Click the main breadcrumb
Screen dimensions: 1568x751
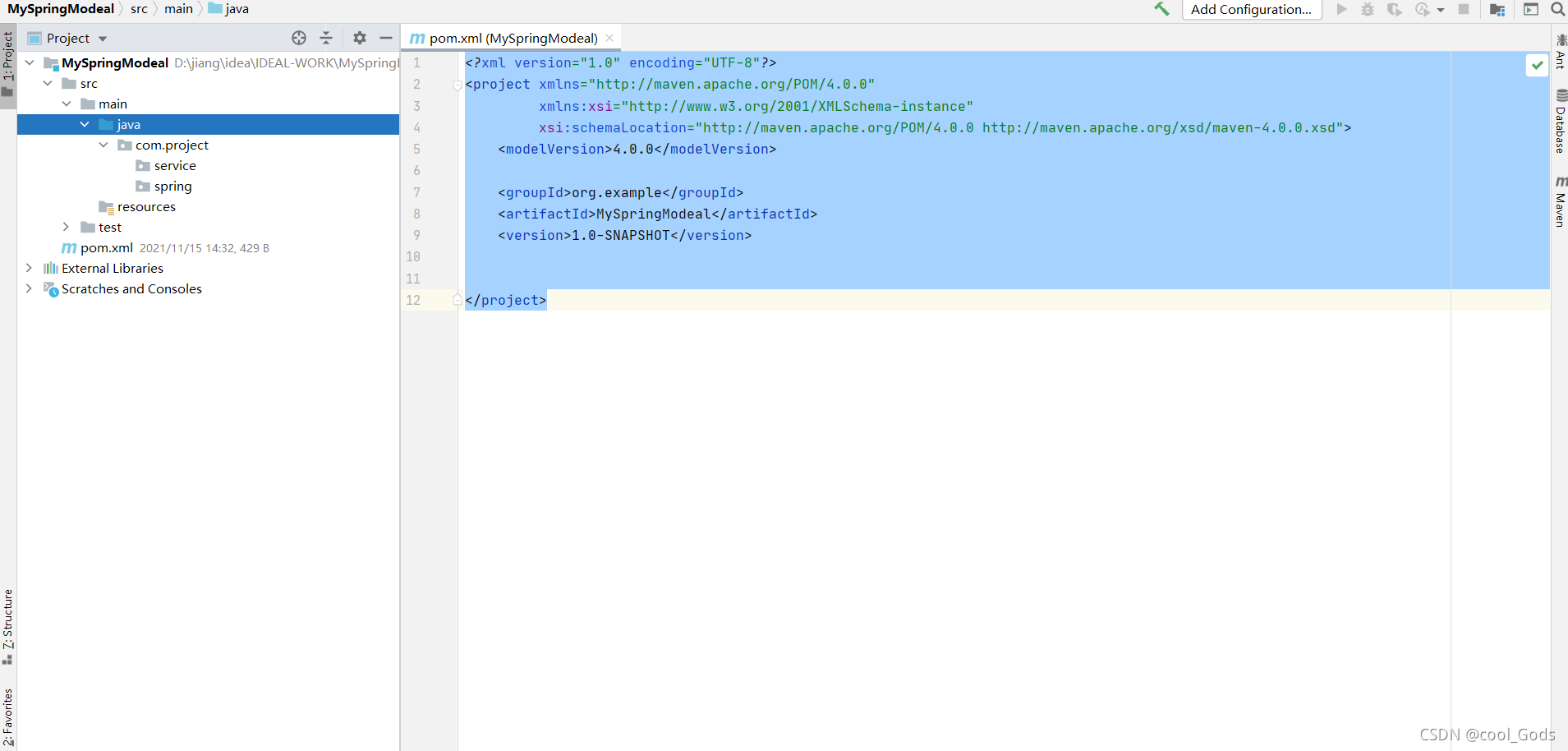tap(178, 9)
